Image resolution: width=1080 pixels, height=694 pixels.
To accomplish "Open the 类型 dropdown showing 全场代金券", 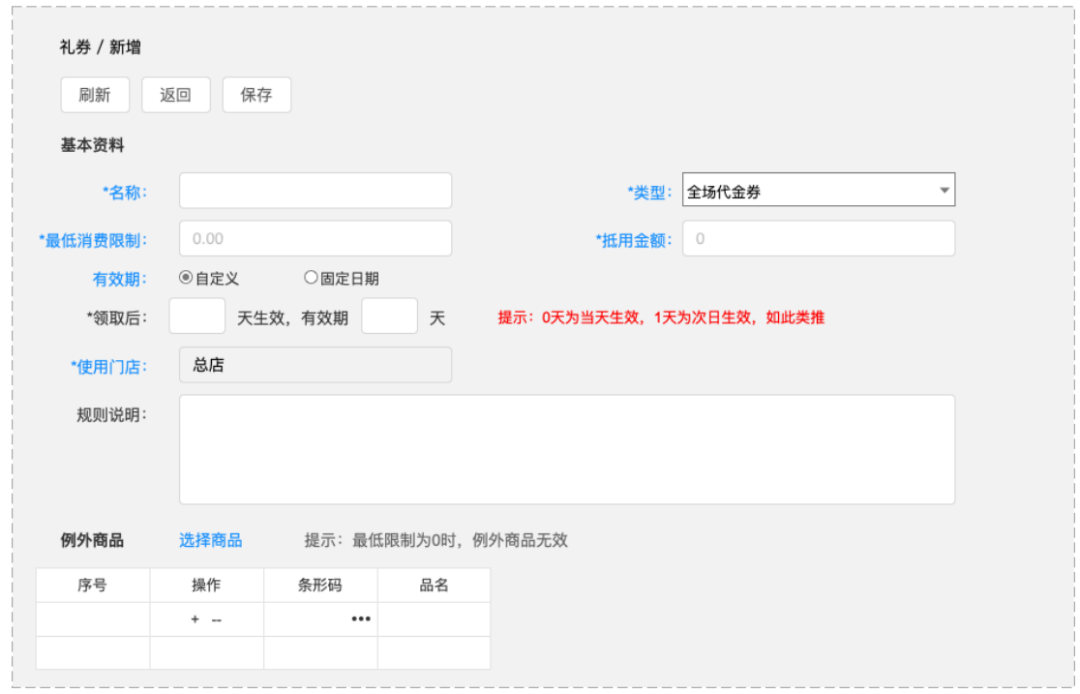I will click(x=818, y=189).
